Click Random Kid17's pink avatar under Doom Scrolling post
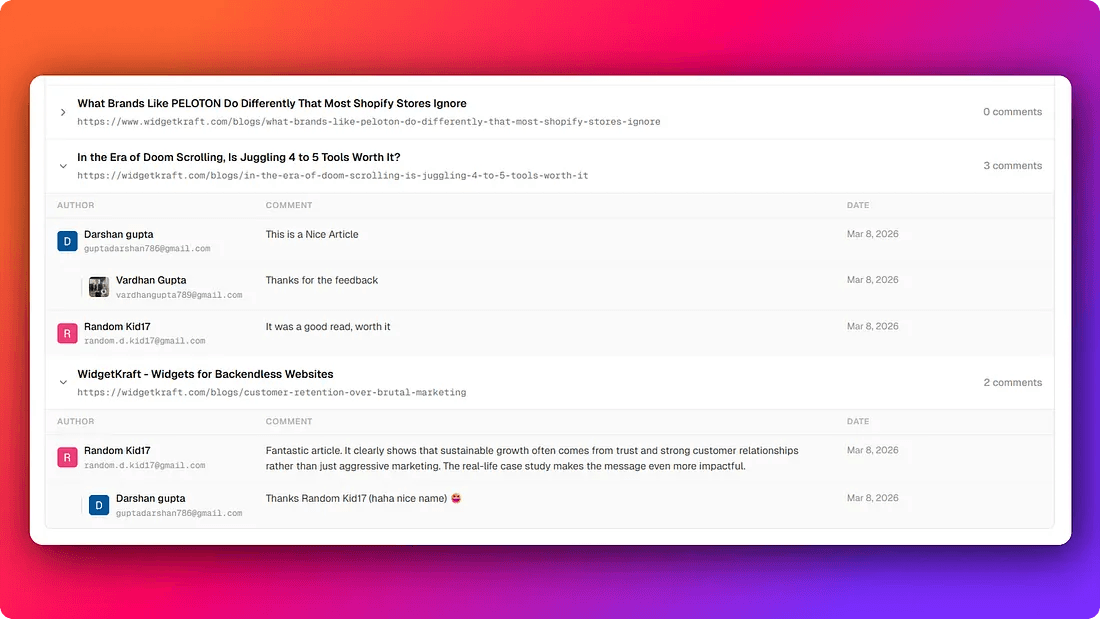This screenshot has height=619, width=1100. (x=67, y=332)
